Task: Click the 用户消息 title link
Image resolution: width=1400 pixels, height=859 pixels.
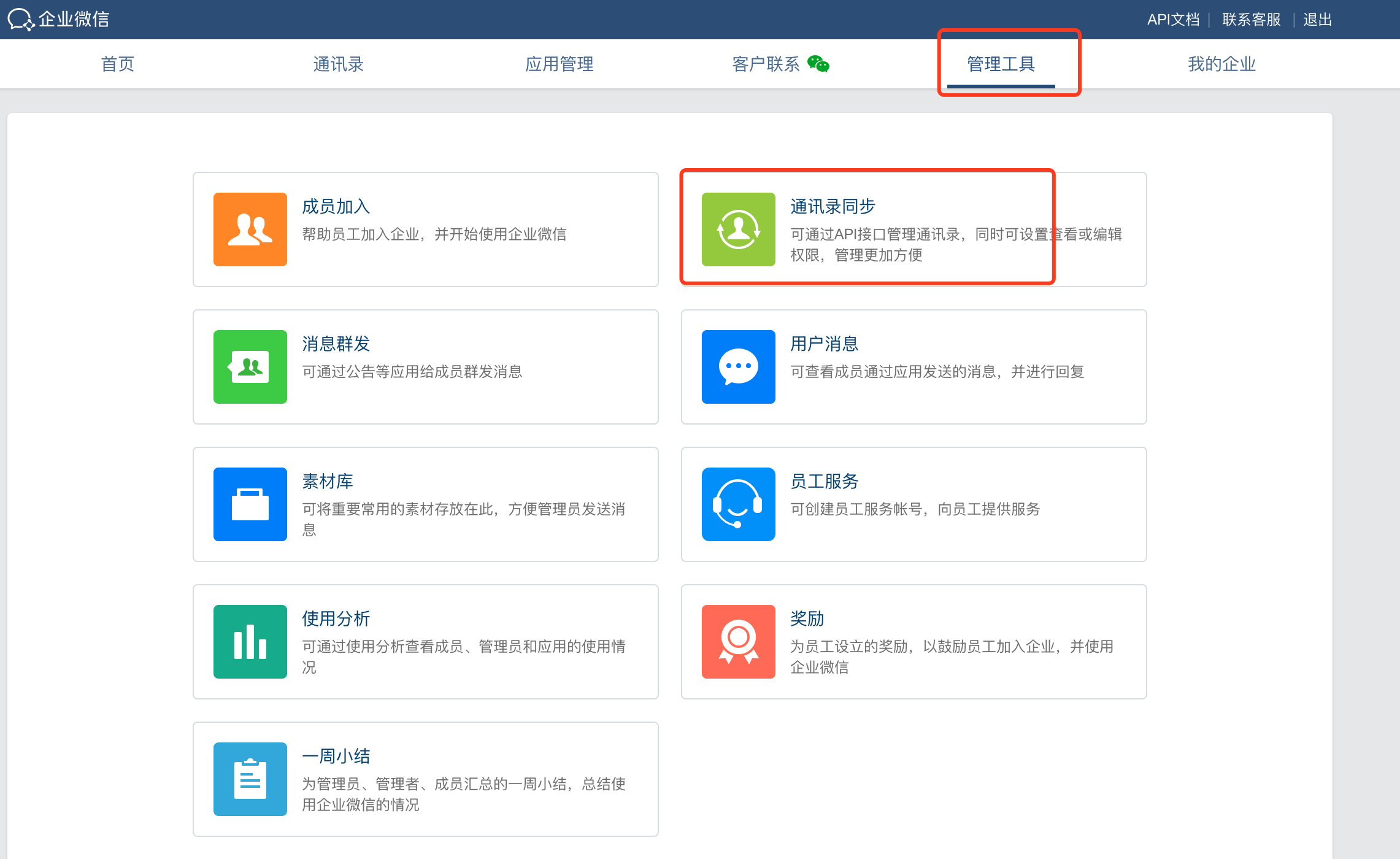Action: click(825, 344)
